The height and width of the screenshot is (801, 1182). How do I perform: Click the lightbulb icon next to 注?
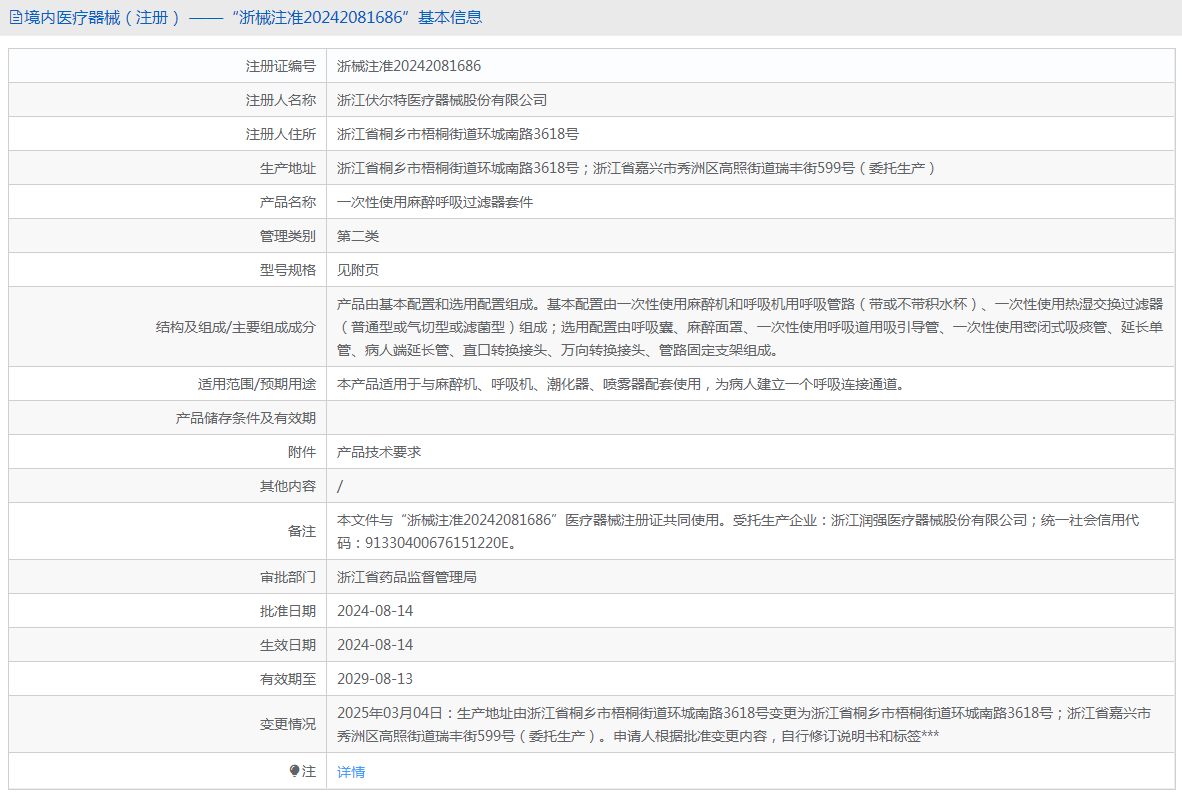[294, 771]
